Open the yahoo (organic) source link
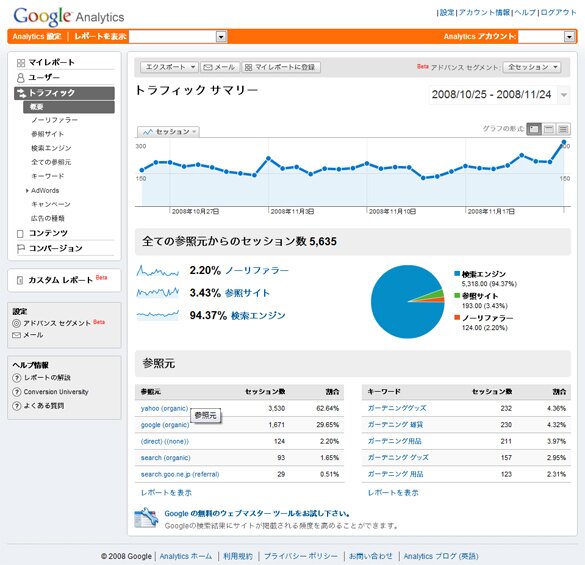585x565 pixels. [x=164, y=409]
